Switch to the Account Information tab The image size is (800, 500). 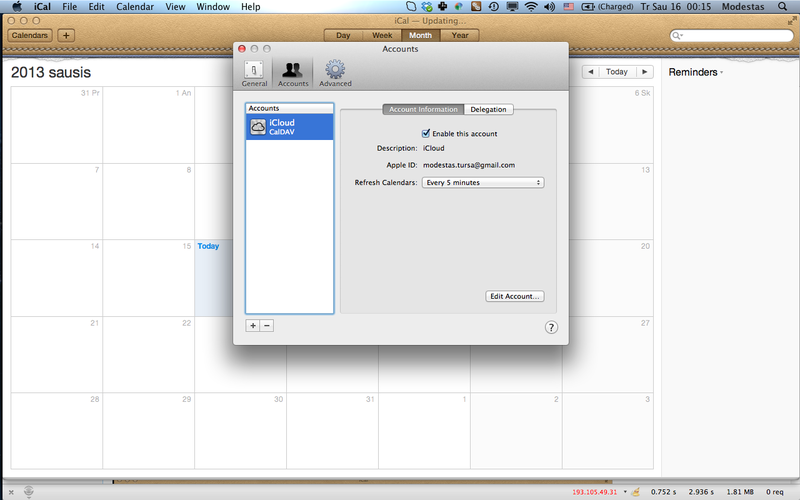click(423, 109)
